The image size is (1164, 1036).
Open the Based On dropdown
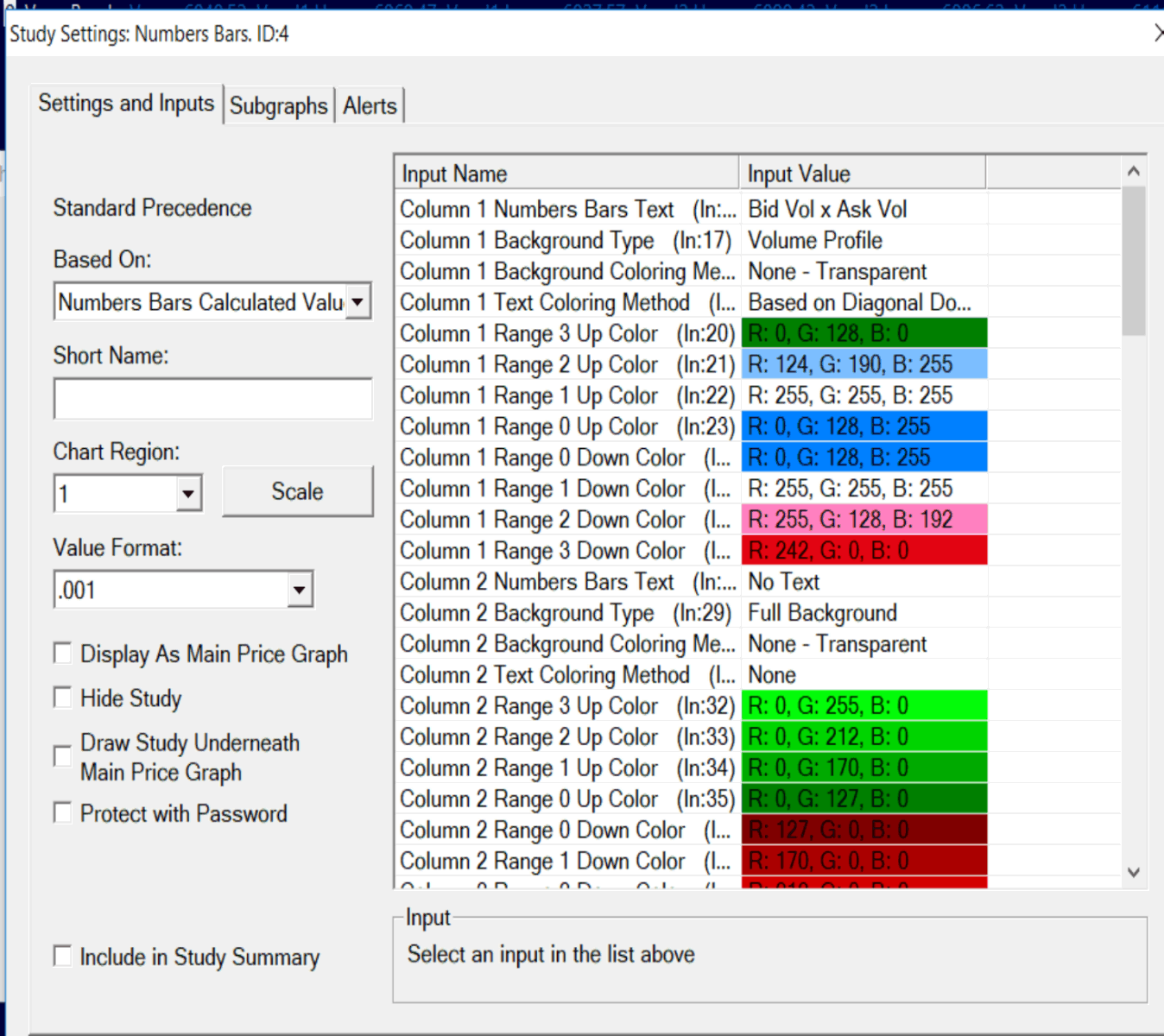[357, 302]
